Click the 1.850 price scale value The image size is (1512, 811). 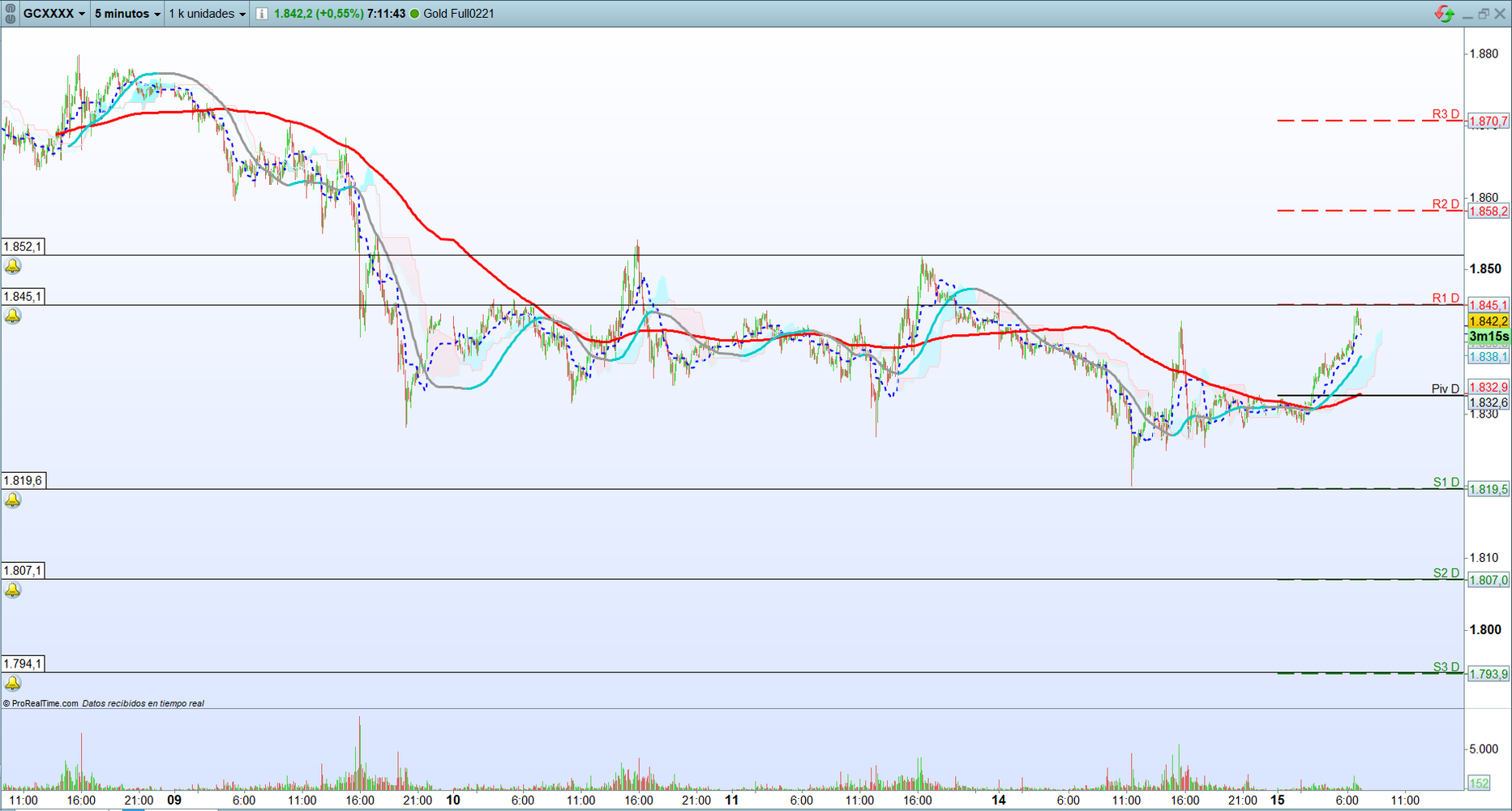(1485, 269)
